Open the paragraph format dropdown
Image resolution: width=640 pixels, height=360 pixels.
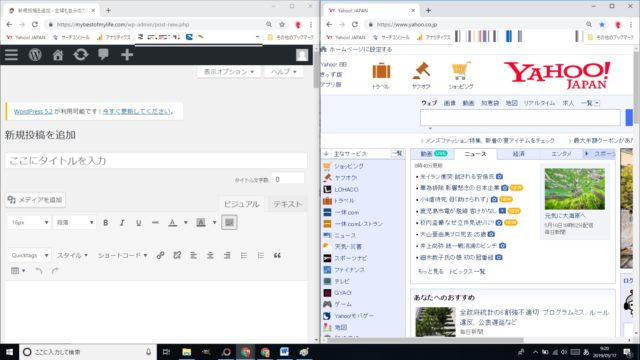click(x=75, y=222)
